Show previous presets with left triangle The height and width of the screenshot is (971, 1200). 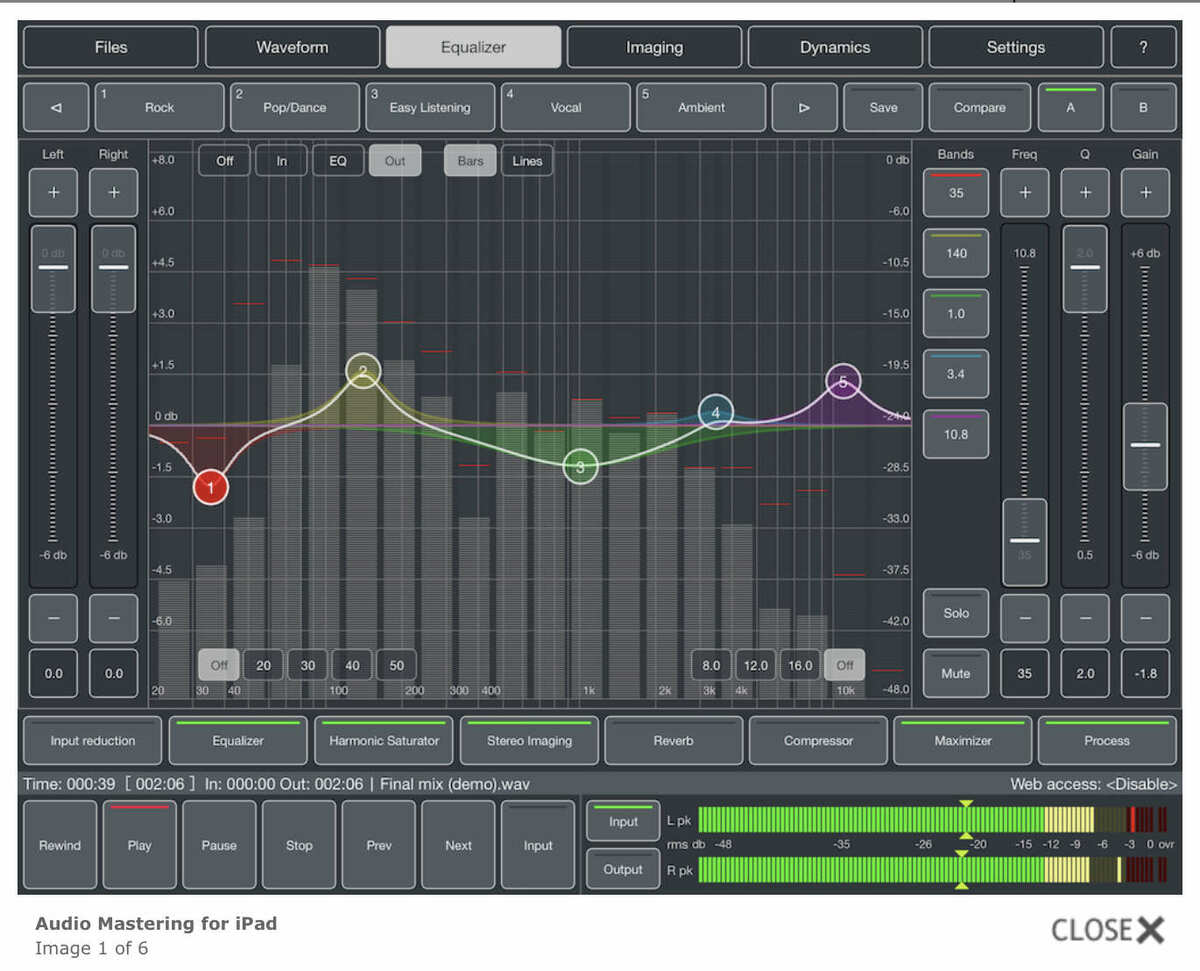[x=55, y=107]
